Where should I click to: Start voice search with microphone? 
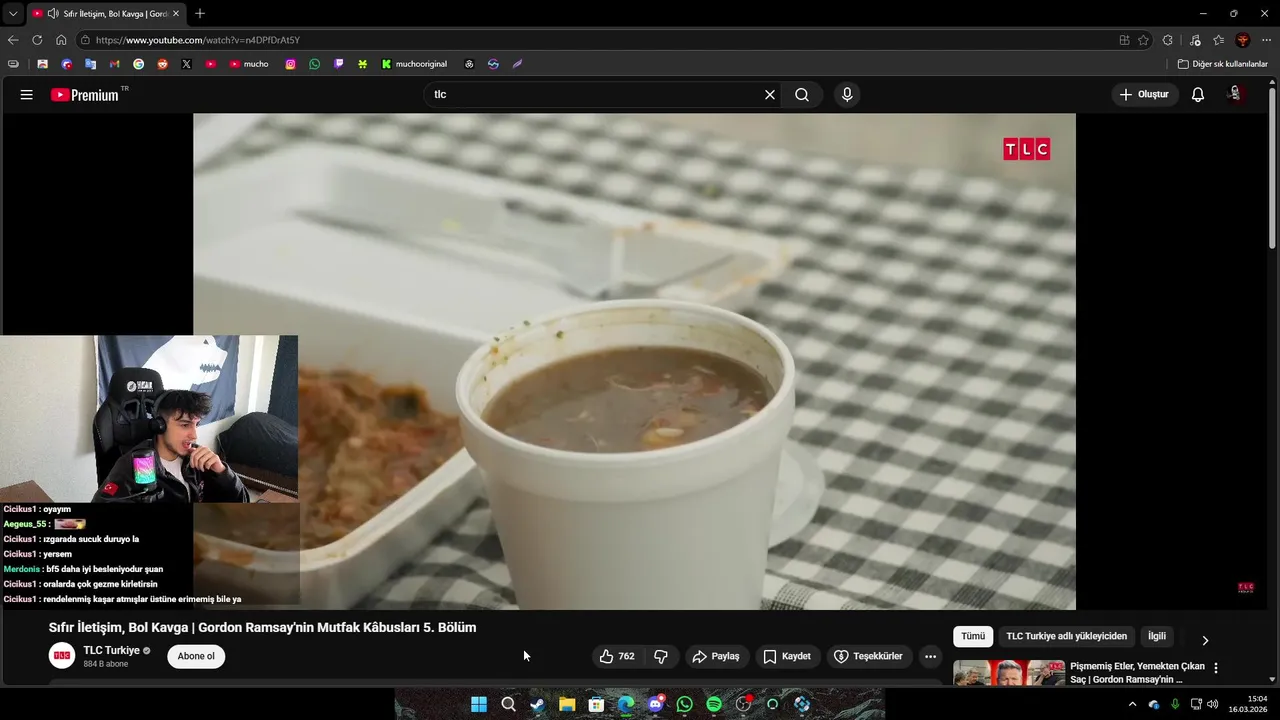(847, 95)
